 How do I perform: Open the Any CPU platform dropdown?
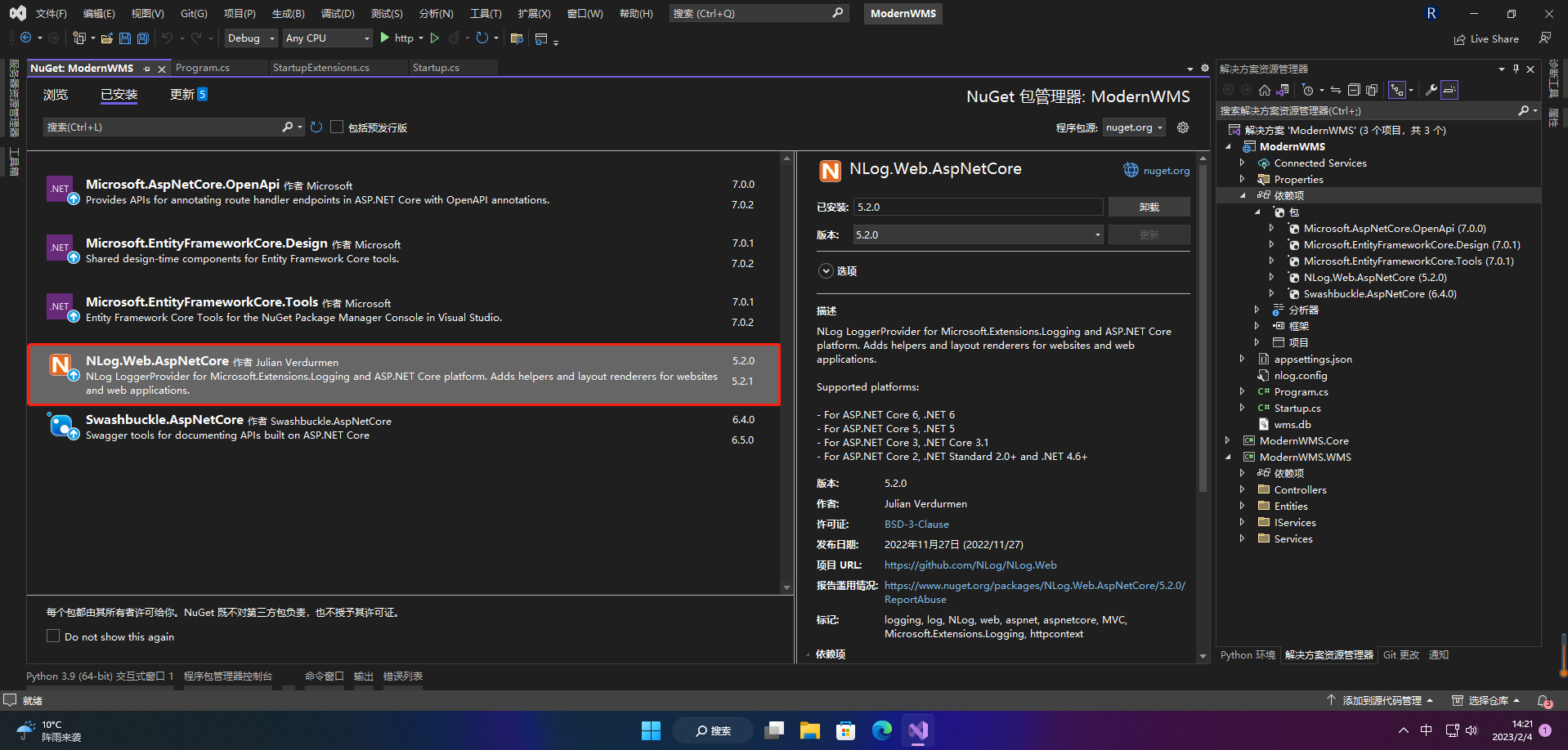[327, 38]
